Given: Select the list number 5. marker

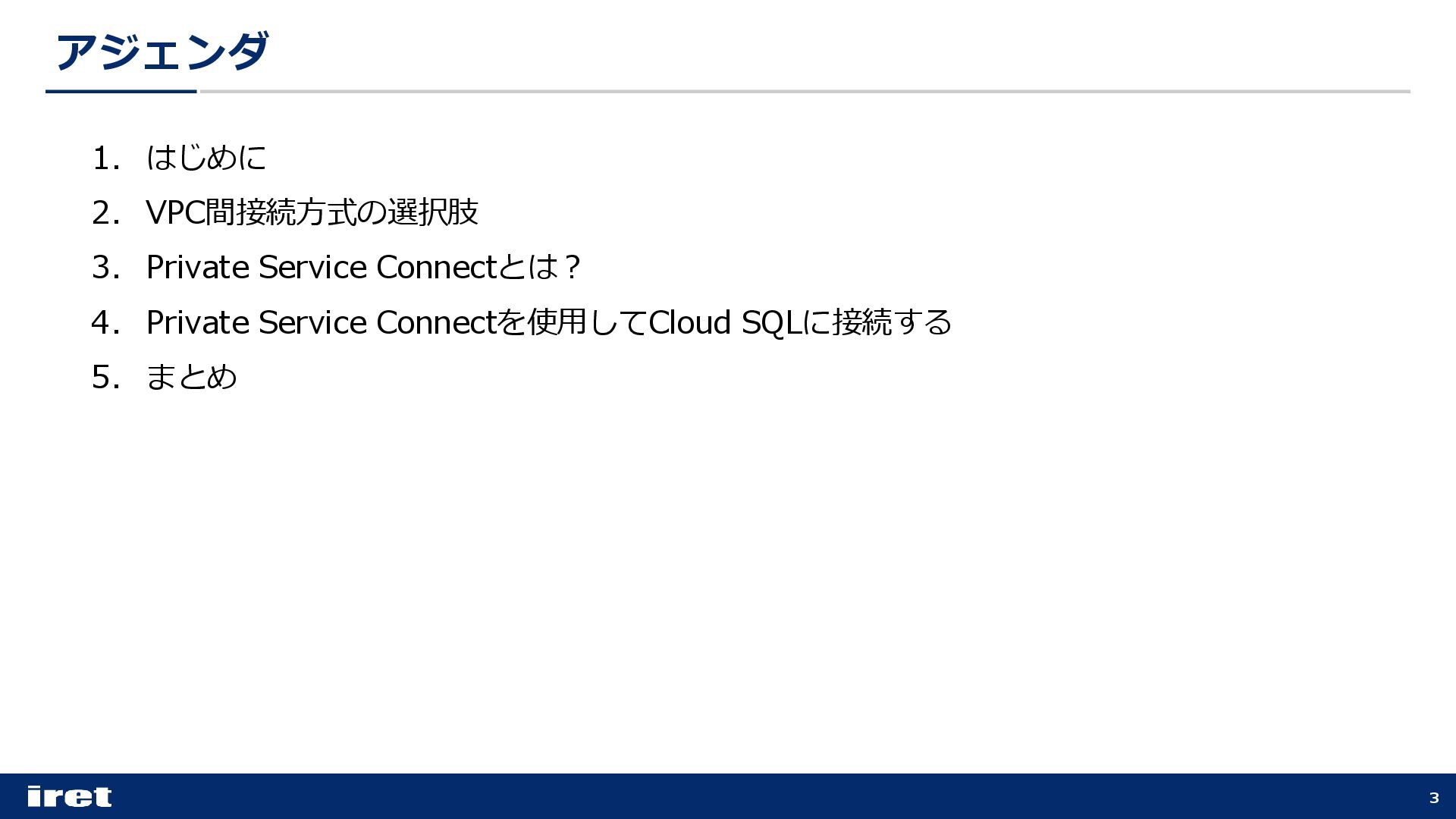Looking at the screenshot, I should (106, 377).
